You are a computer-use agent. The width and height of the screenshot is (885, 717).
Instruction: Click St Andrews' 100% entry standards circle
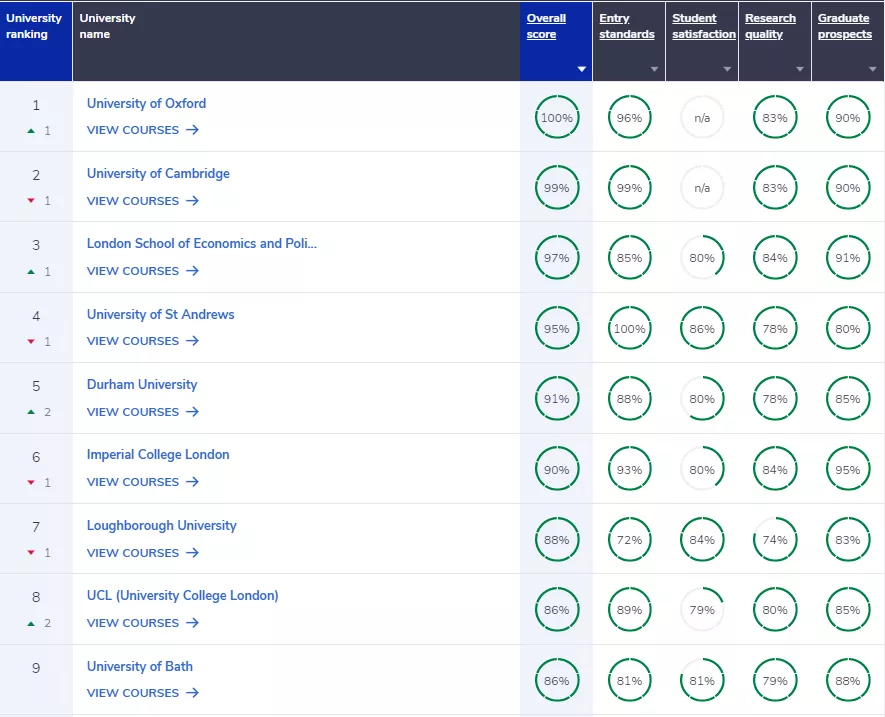[629, 329]
